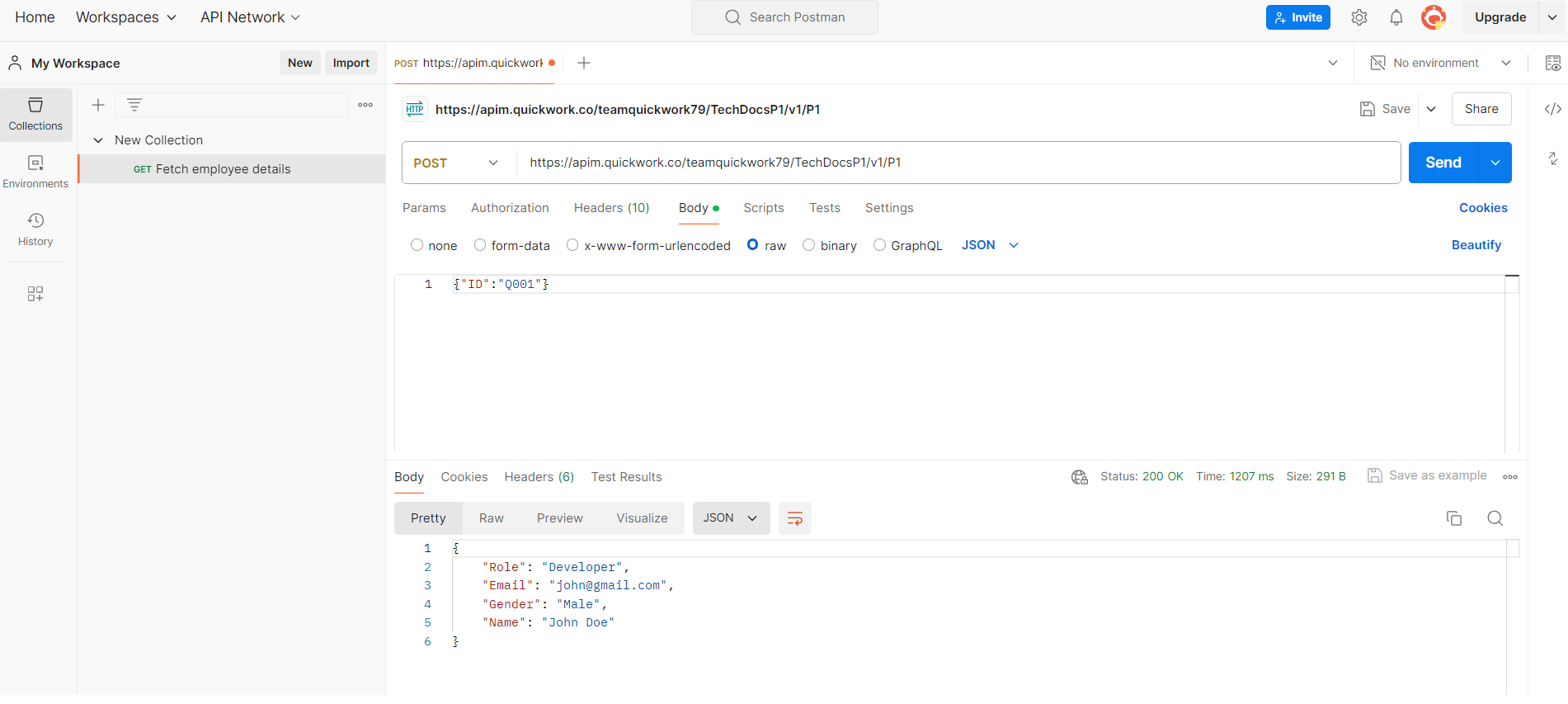Open the API Network dropdown
Screen dimensions: 1568x704
click(x=250, y=17)
